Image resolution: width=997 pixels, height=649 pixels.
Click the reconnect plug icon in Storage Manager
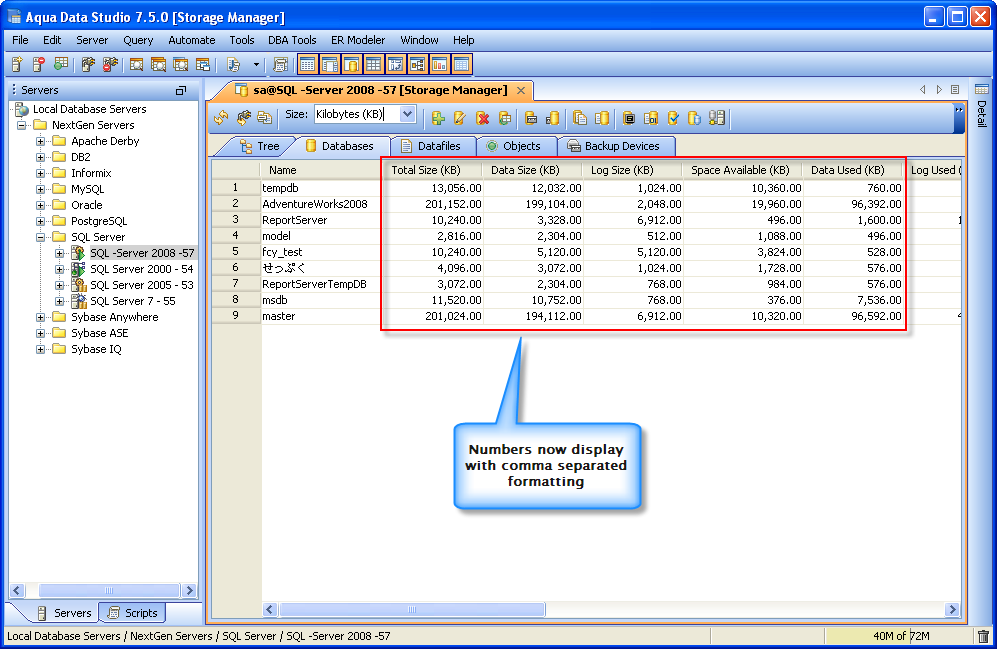(x=244, y=118)
